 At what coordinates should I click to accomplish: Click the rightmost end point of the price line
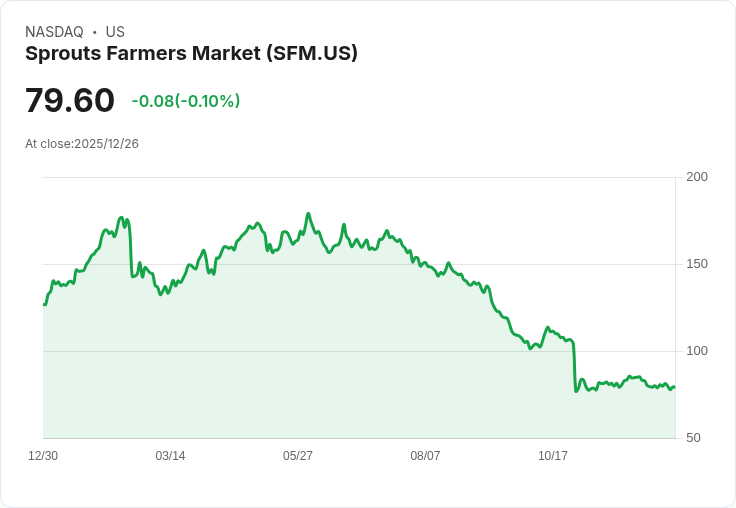tap(674, 387)
